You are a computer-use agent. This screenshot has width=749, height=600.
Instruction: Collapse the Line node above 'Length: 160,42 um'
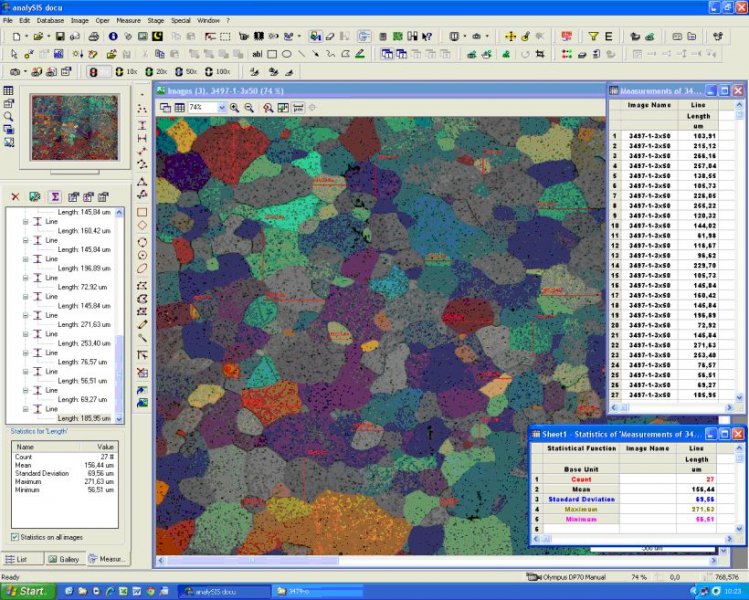tap(26, 222)
